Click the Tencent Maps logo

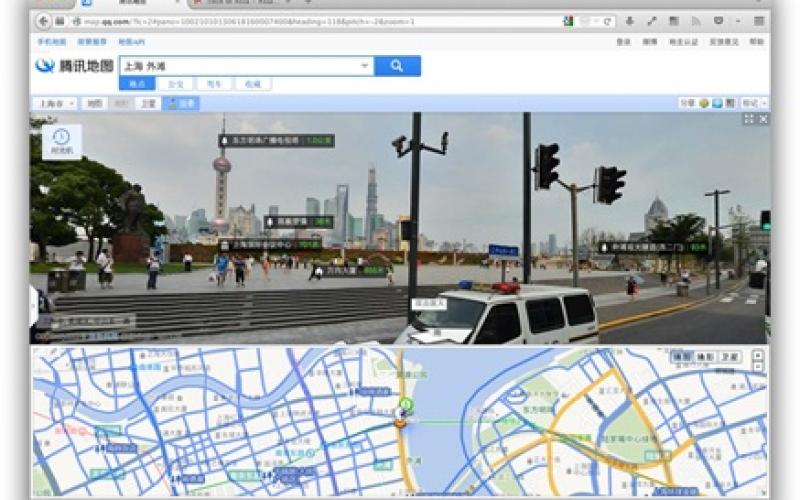[74, 66]
